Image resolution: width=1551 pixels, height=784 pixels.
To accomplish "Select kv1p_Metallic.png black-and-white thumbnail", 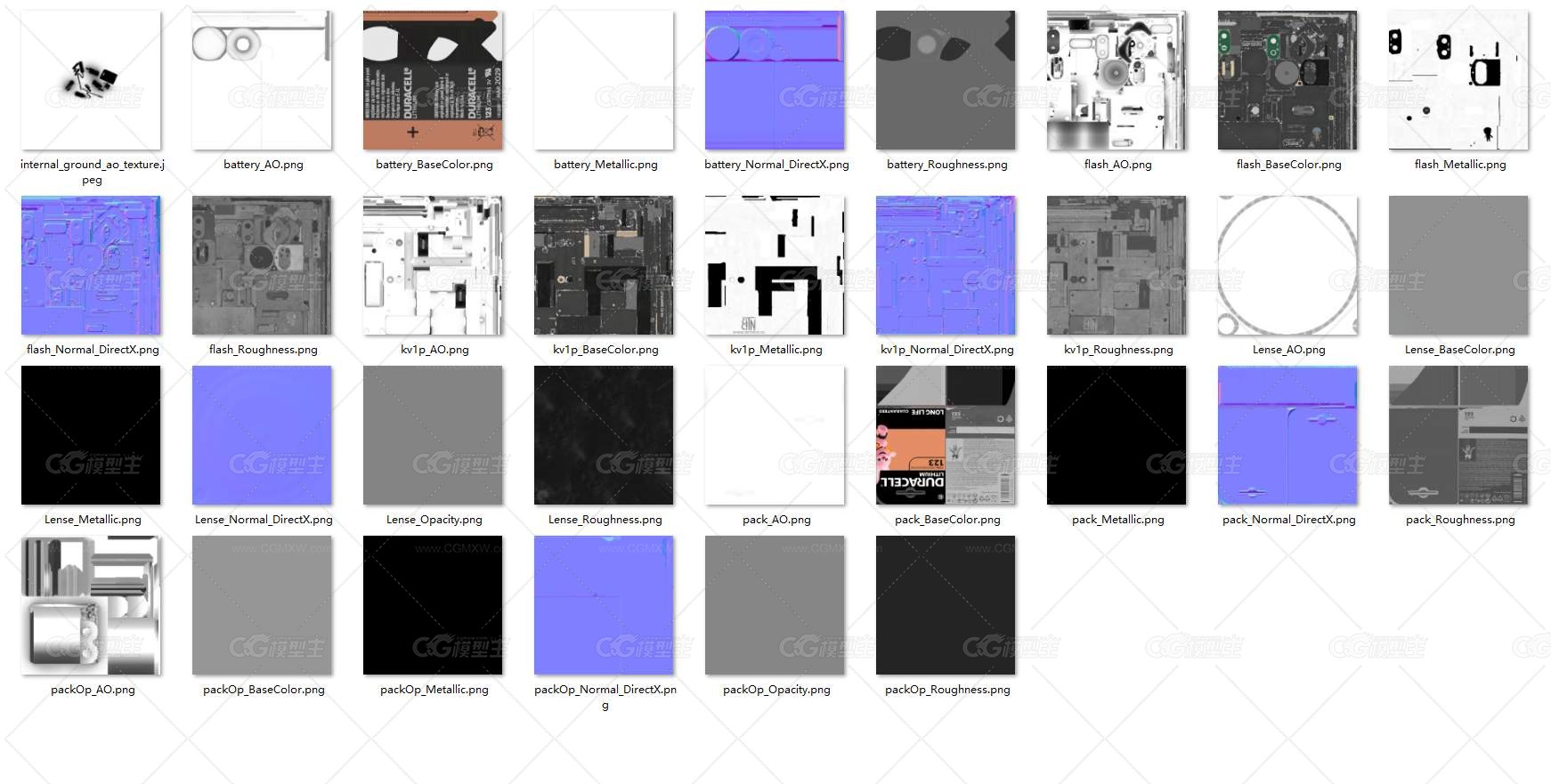I will (x=775, y=265).
